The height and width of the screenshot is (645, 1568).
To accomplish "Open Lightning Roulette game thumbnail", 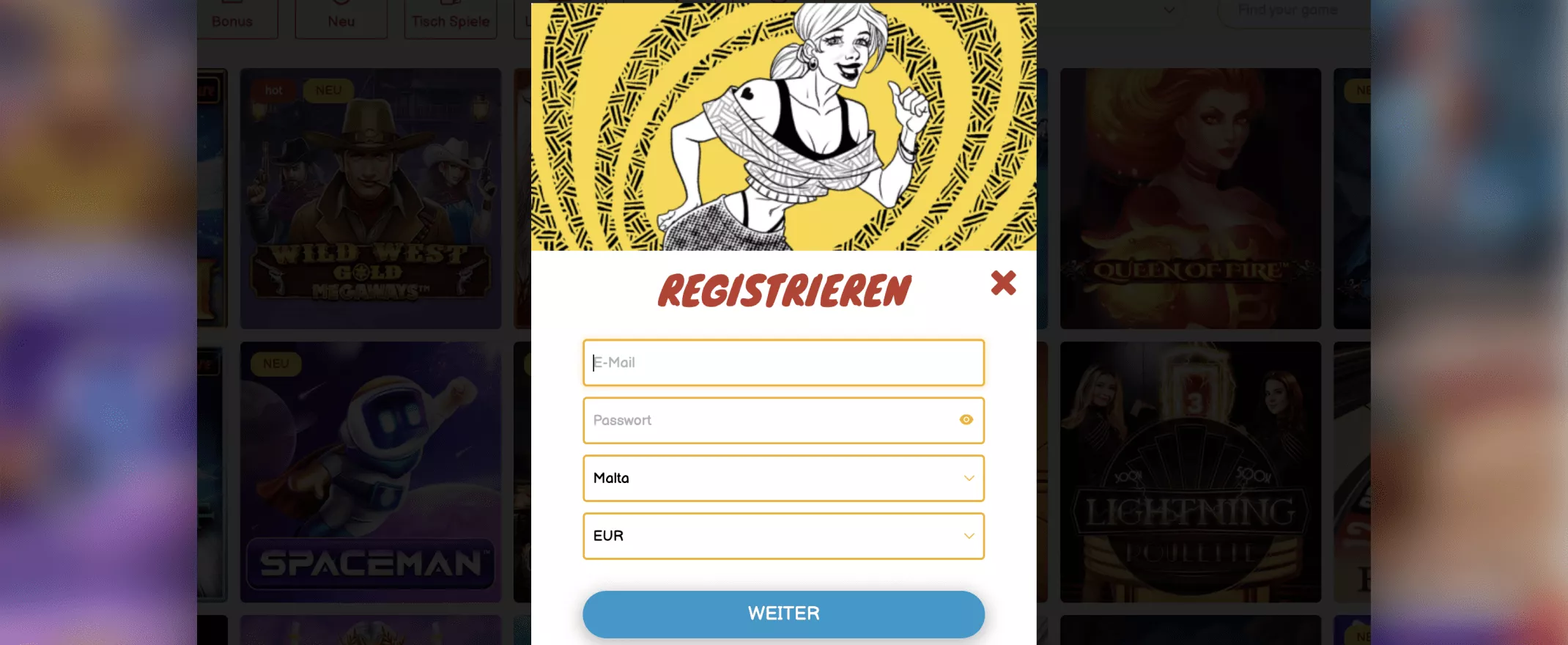I will point(1191,472).
